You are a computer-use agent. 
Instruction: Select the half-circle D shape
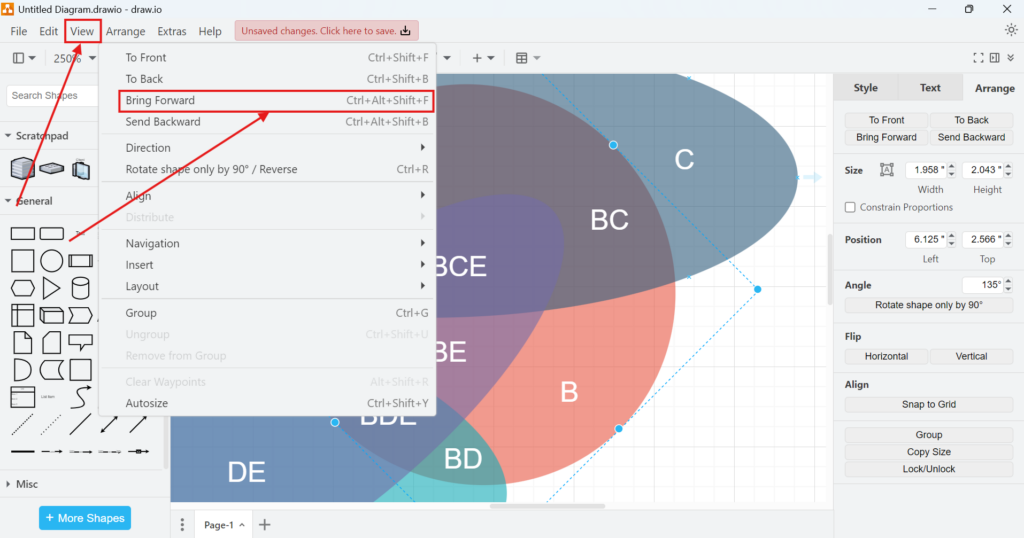[x=22, y=370]
